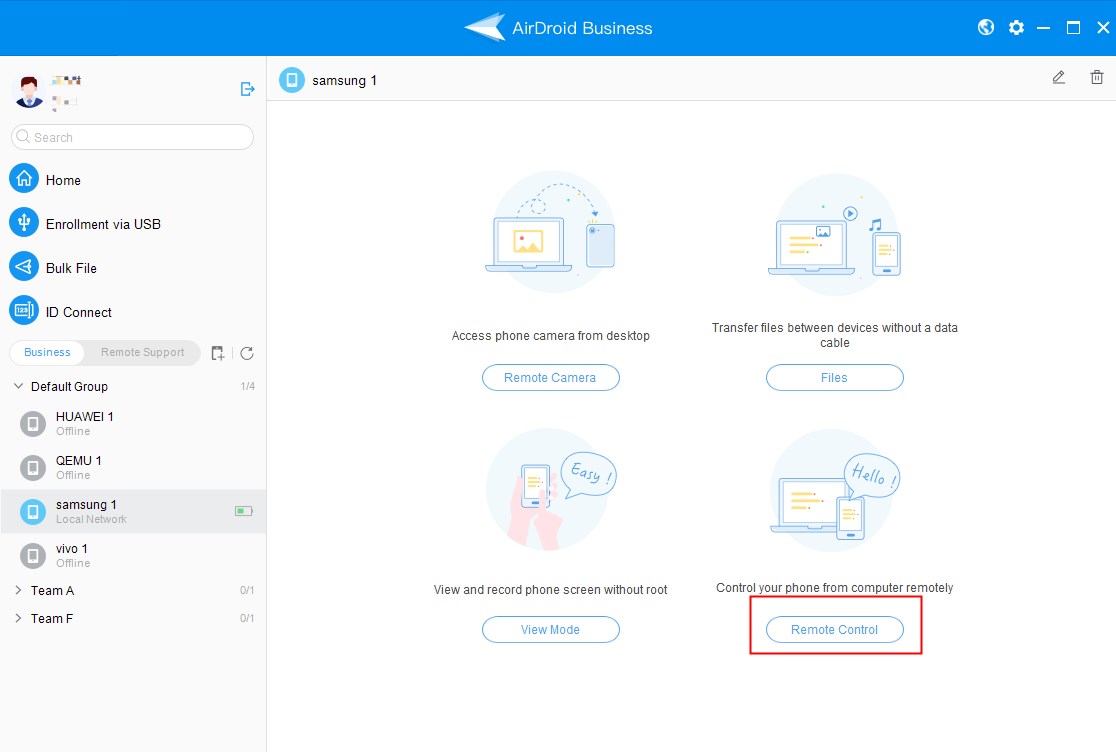Click the View Mode button
The image size is (1116, 752).
coord(550,630)
